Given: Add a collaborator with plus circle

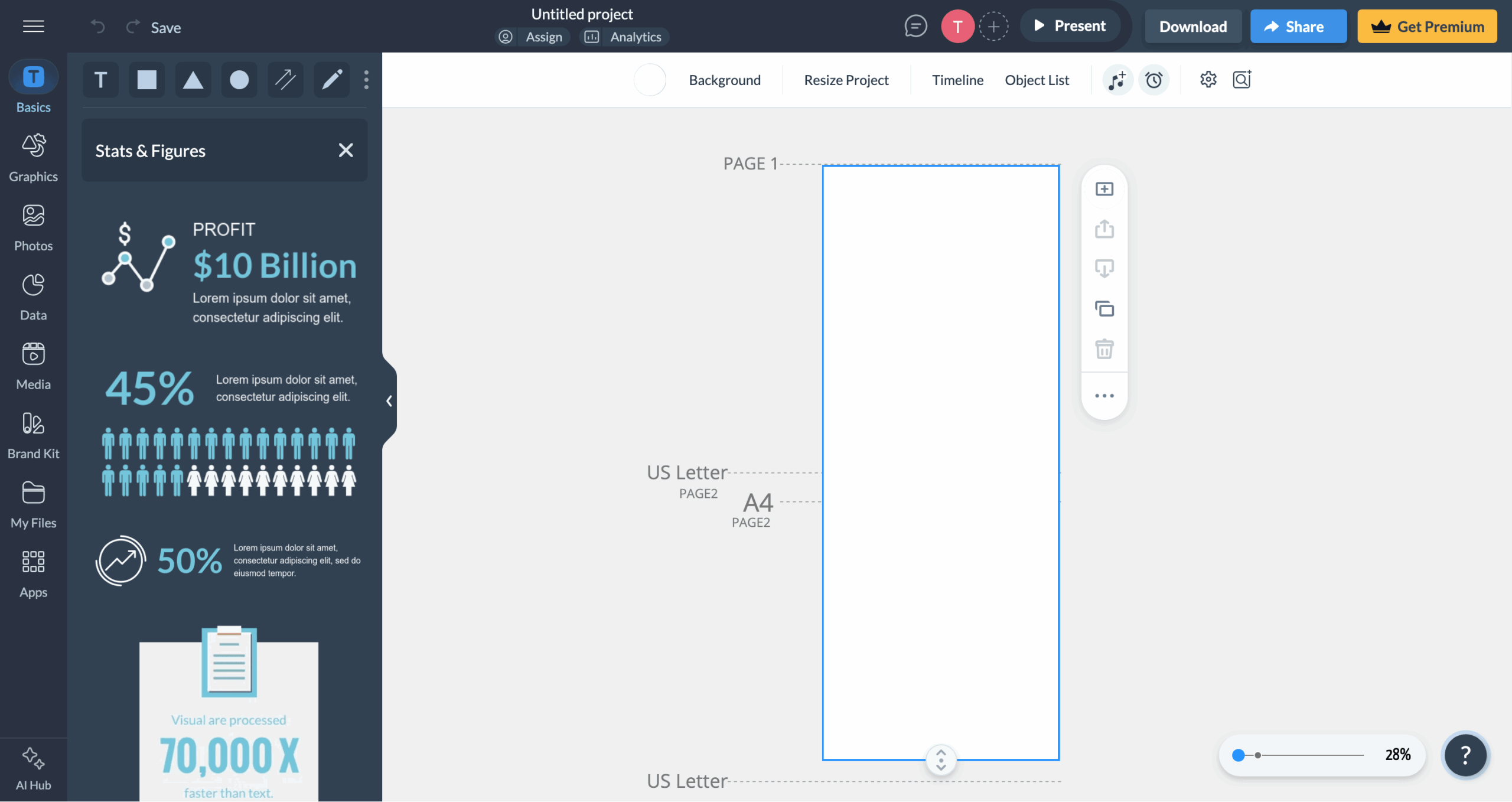Looking at the screenshot, I should (x=993, y=26).
